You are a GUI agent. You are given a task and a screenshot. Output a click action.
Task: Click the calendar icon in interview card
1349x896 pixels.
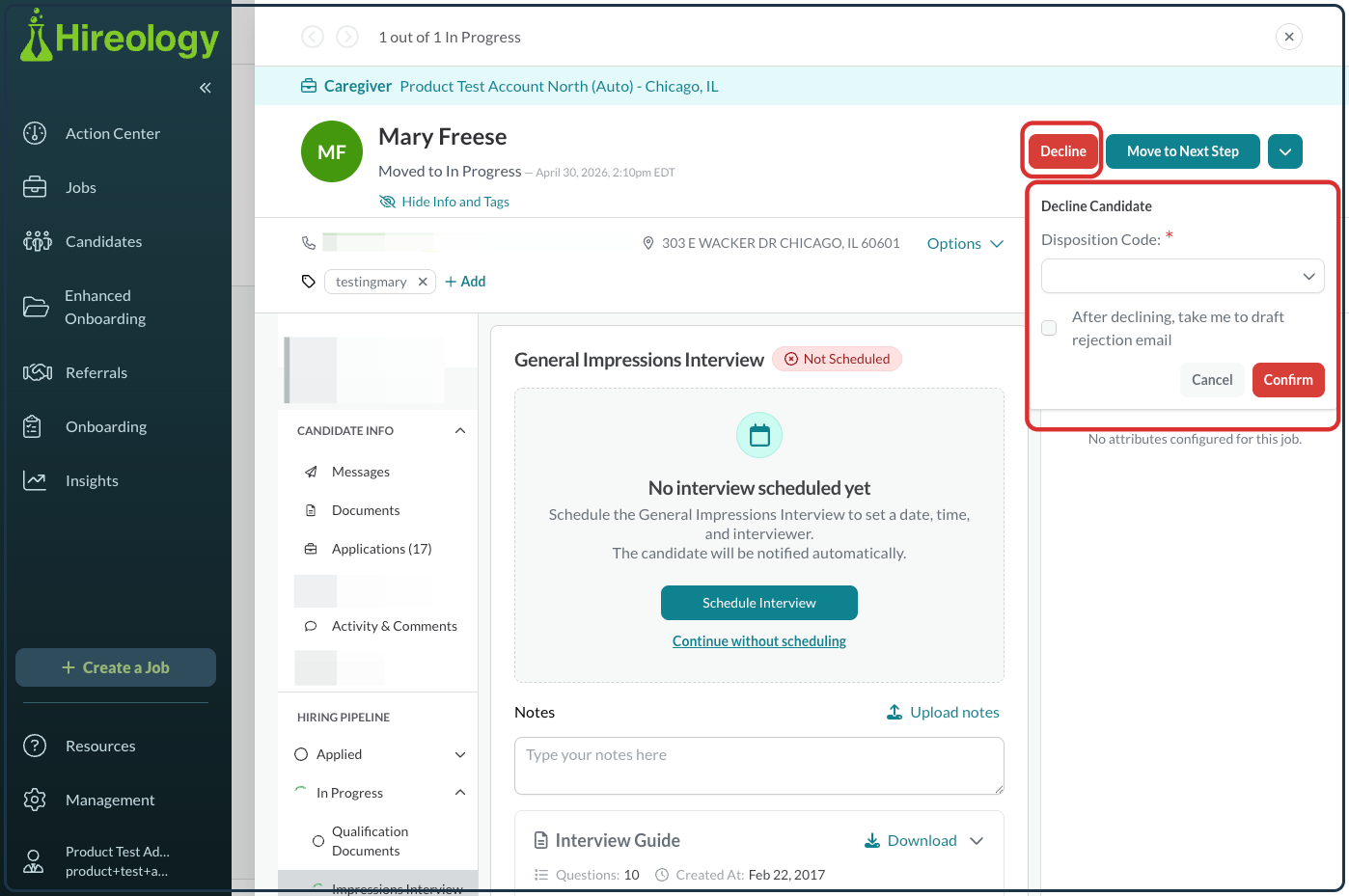pos(759,435)
